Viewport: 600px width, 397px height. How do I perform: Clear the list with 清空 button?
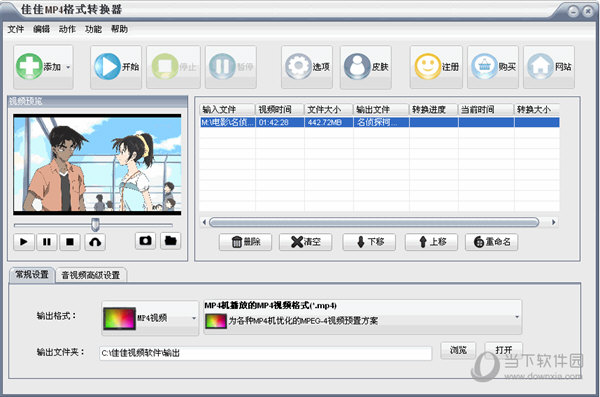pyautogui.click(x=305, y=242)
